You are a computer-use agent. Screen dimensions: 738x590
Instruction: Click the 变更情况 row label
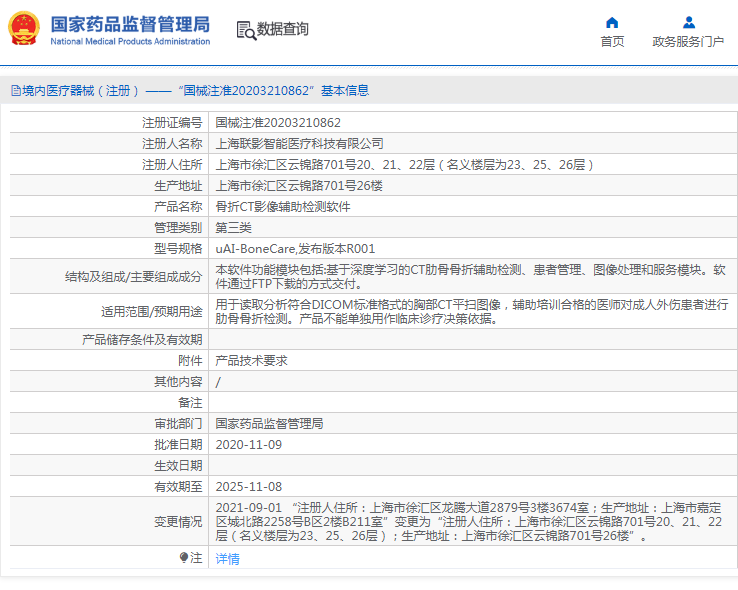pyautogui.click(x=178, y=522)
